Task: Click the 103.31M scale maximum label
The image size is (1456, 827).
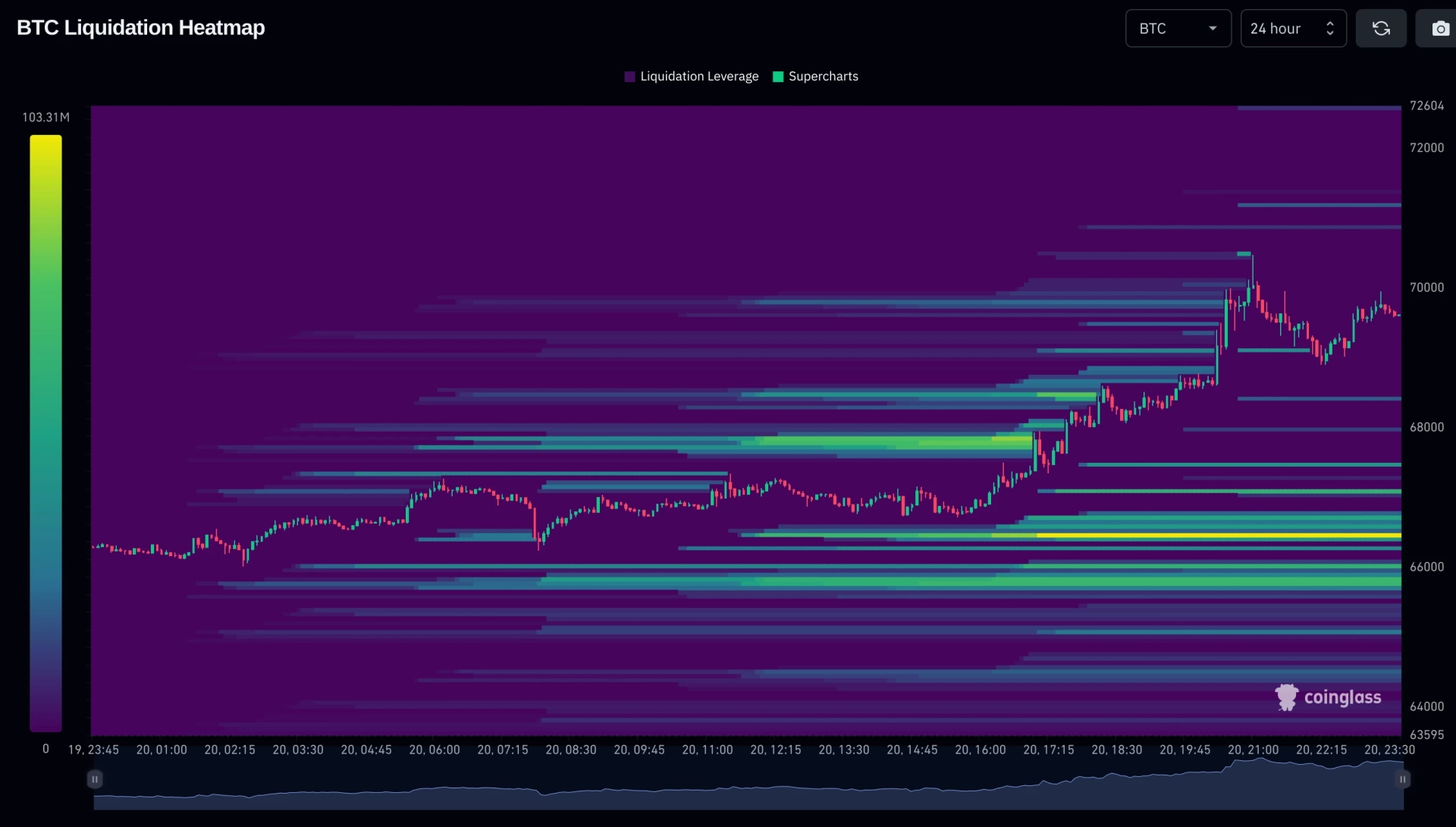Action: click(45, 118)
